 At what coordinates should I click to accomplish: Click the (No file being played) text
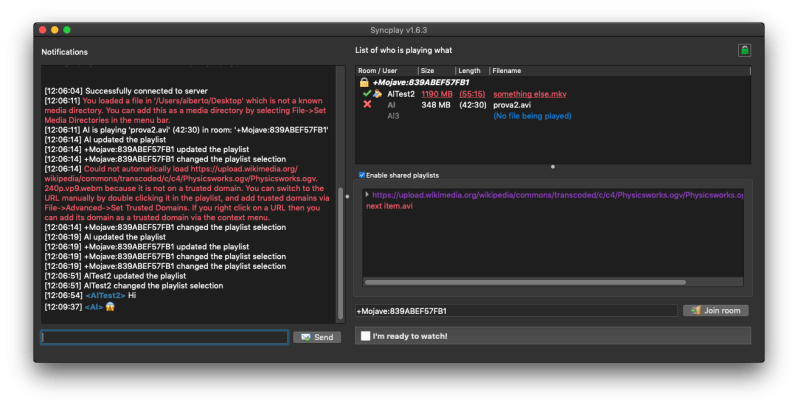[x=532, y=116]
